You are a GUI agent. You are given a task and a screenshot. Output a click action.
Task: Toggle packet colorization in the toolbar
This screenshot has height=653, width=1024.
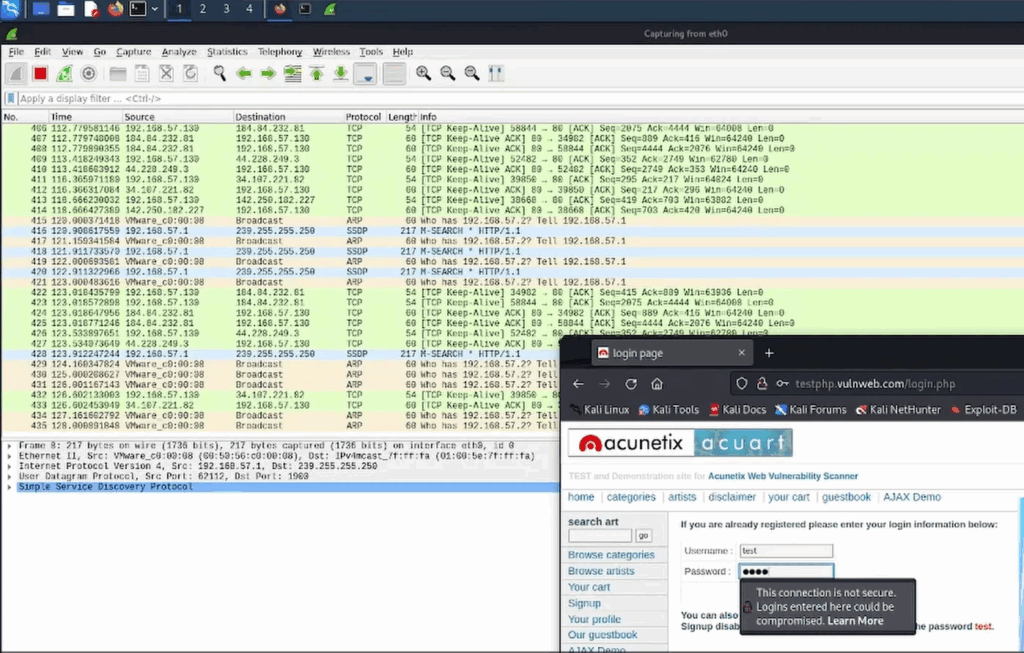click(394, 73)
